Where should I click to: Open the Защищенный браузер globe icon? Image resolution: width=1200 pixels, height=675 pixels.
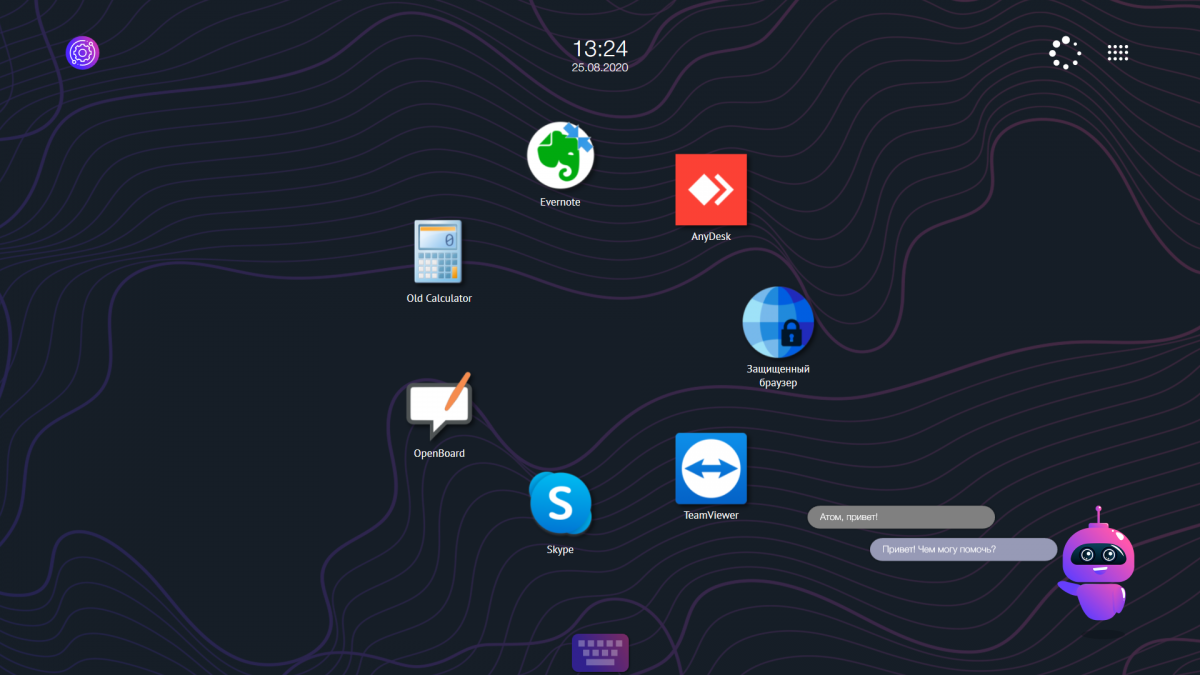coord(778,322)
